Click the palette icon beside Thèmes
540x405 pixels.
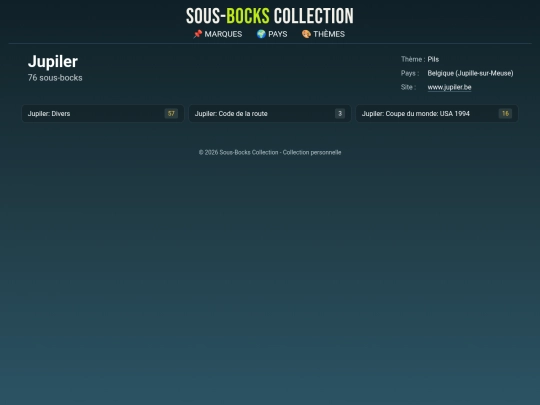(306, 34)
